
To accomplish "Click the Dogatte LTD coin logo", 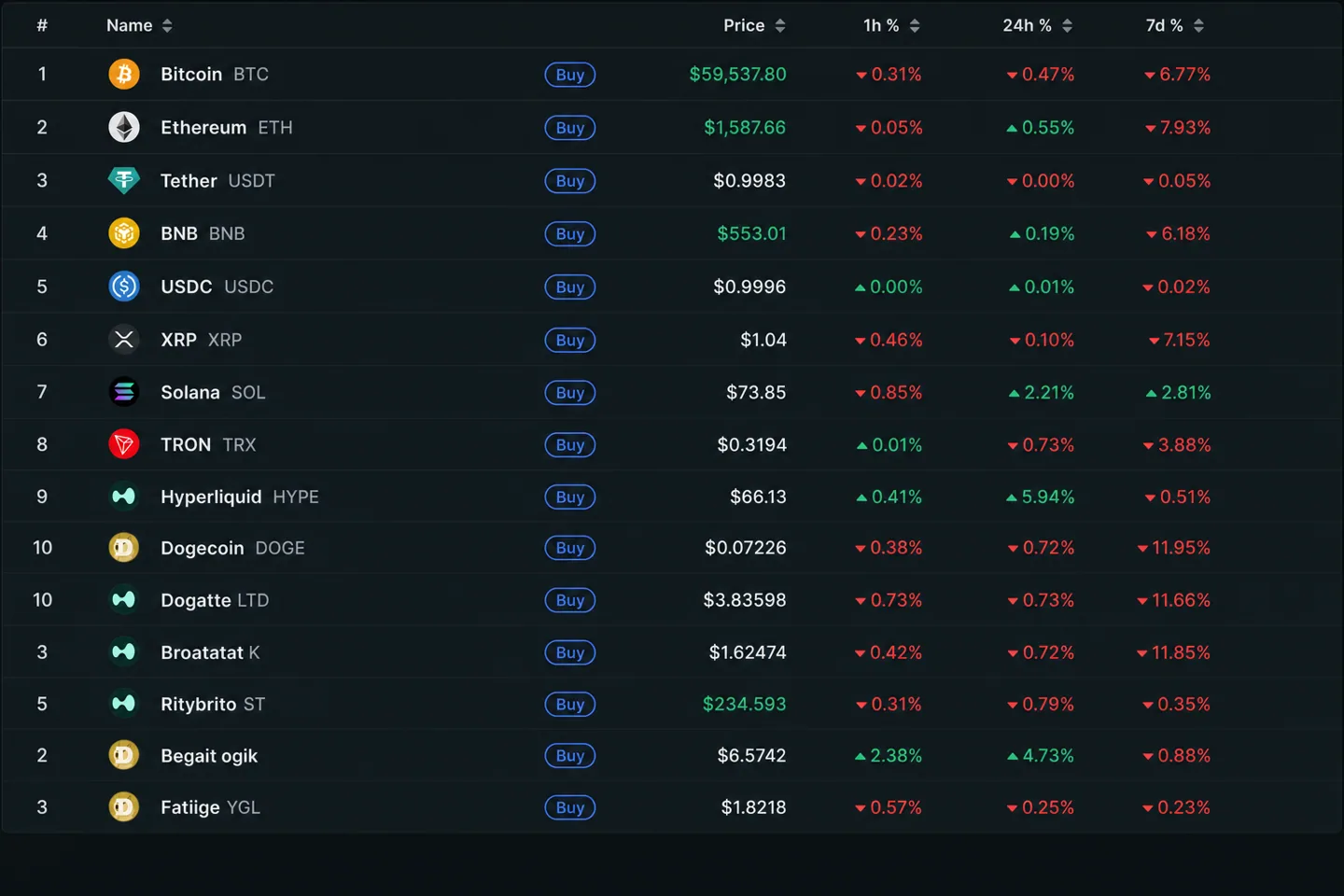I will 124,600.
